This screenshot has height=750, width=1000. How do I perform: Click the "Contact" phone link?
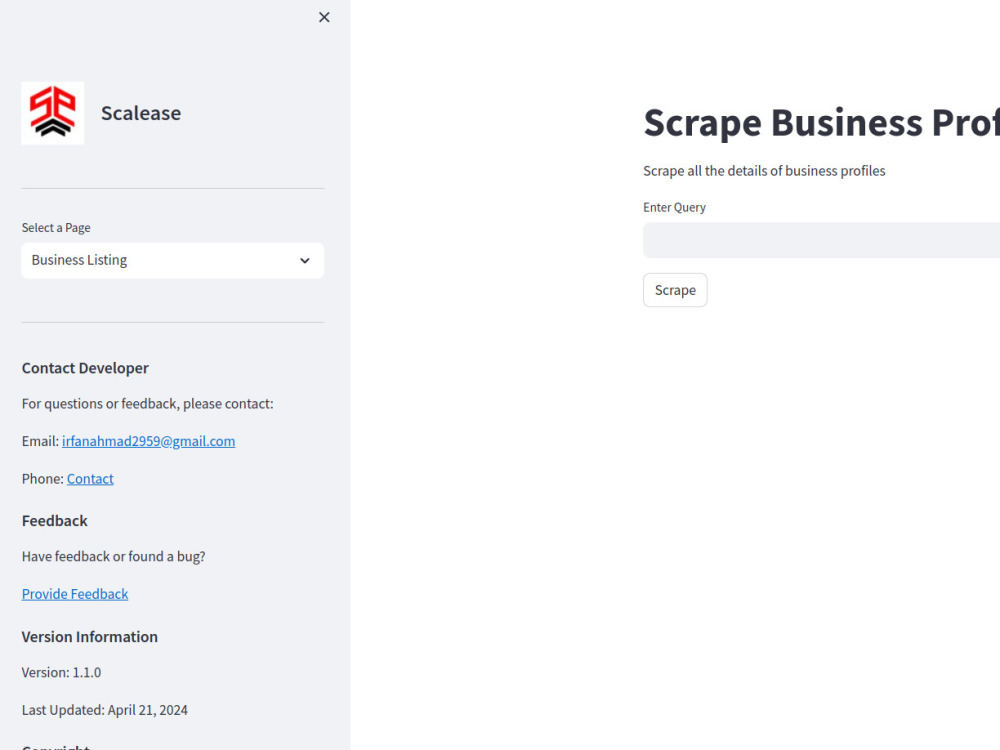(90, 478)
